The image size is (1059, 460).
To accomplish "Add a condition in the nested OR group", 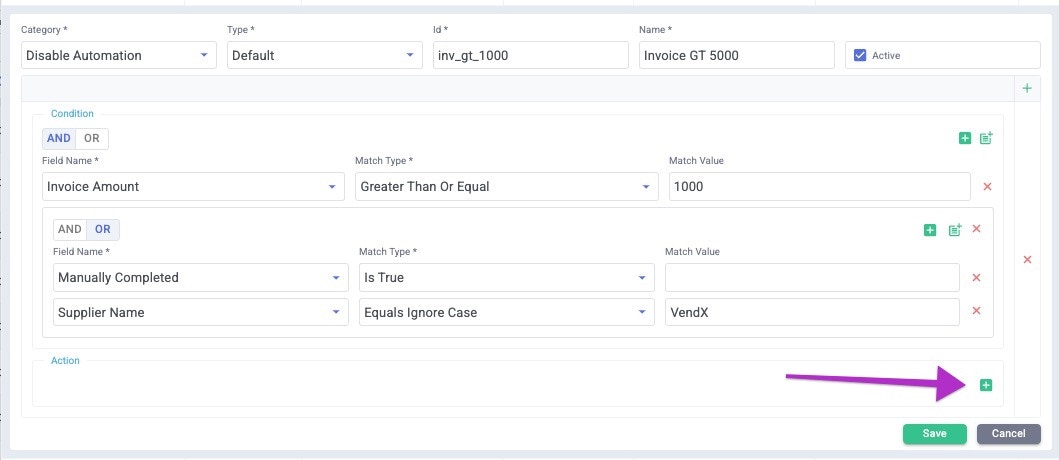I will click(x=929, y=230).
